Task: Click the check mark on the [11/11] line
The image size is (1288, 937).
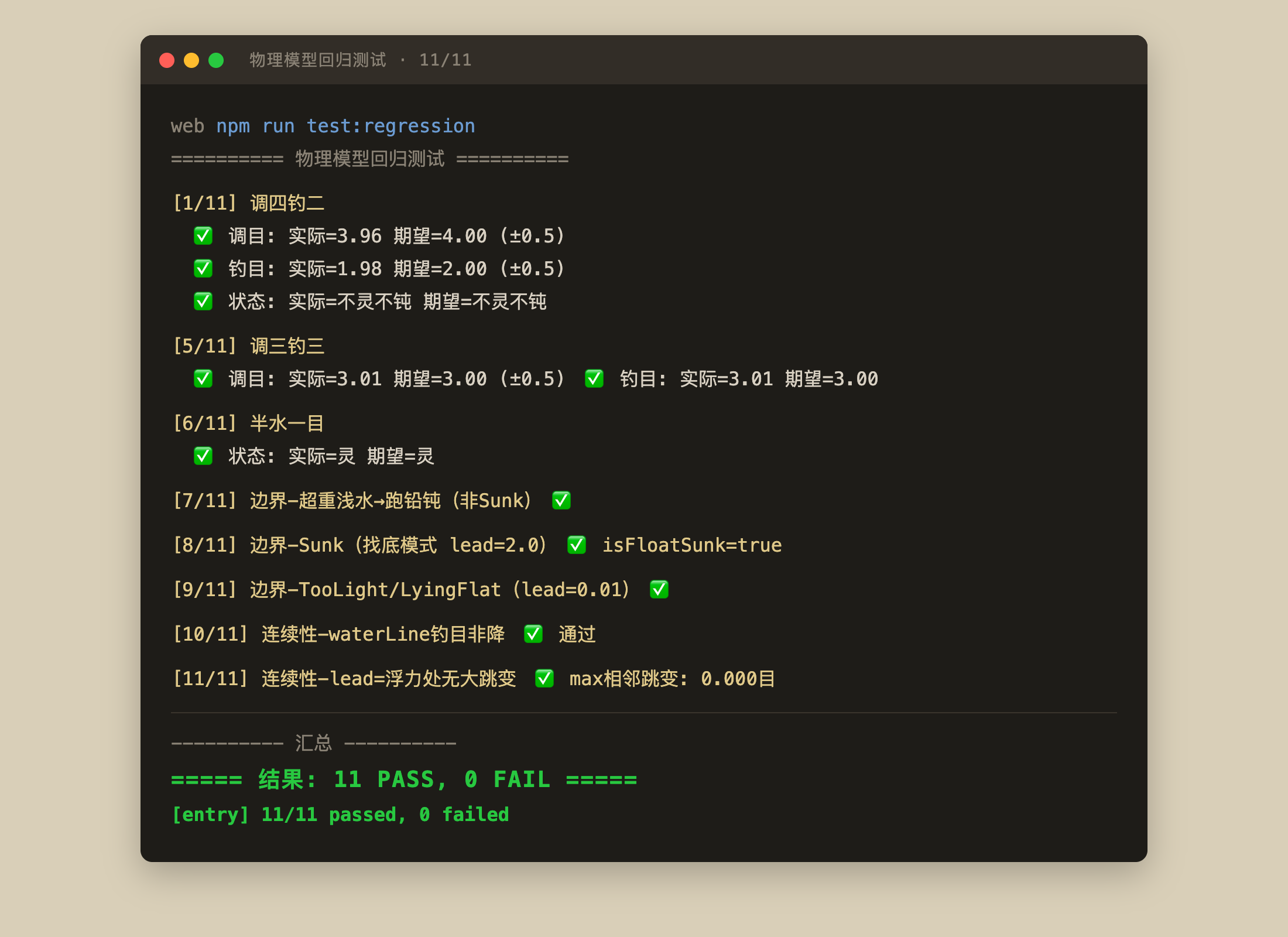Action: tap(544, 679)
